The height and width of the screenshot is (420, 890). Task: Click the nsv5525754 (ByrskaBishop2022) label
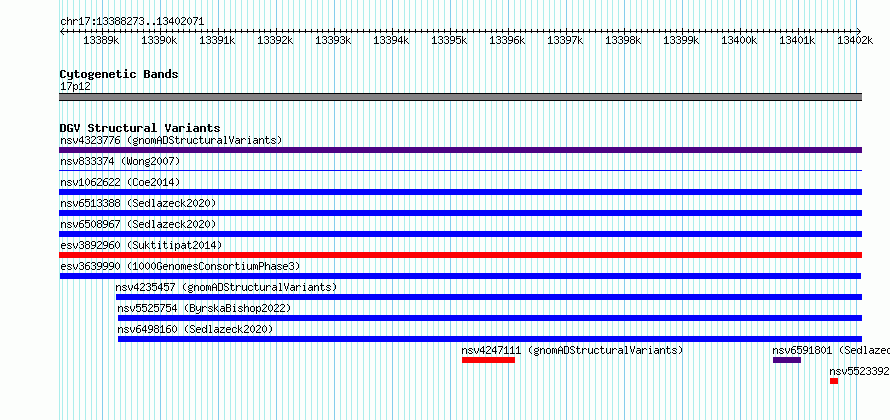pos(204,308)
